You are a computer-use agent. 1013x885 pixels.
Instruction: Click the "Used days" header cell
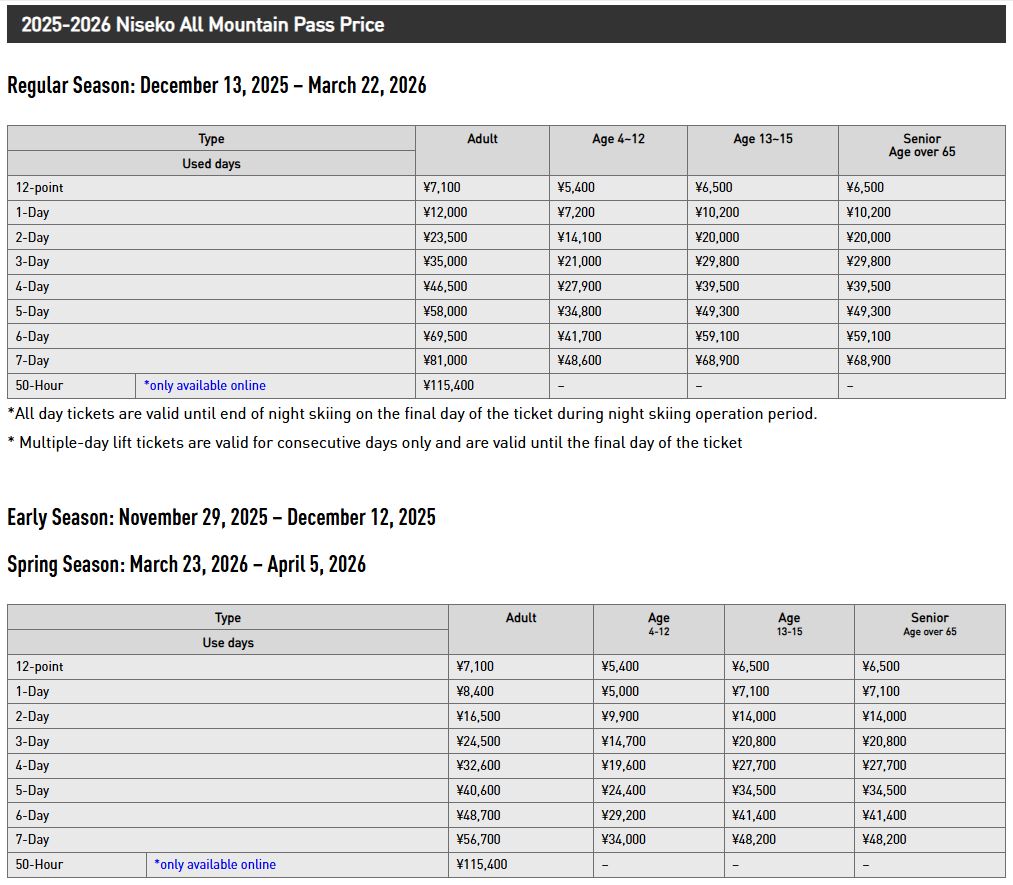[211, 164]
